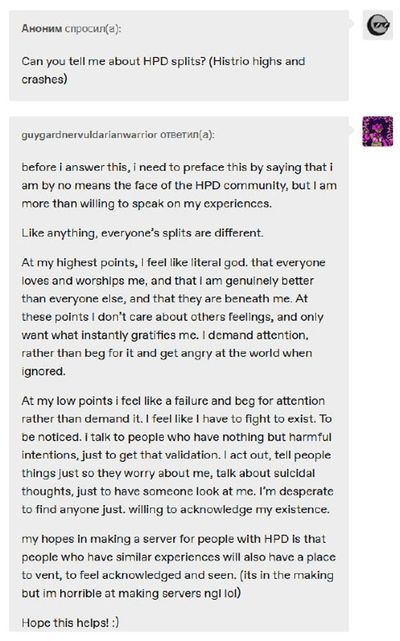
Task: Open the purple avatar of guygardnervuldarianwarrior
Action: 378,132
